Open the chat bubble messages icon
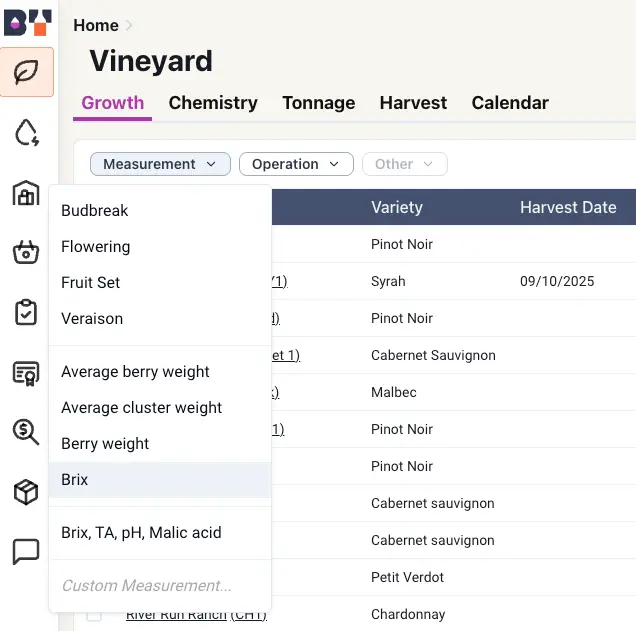This screenshot has width=636, height=631. click(26, 552)
